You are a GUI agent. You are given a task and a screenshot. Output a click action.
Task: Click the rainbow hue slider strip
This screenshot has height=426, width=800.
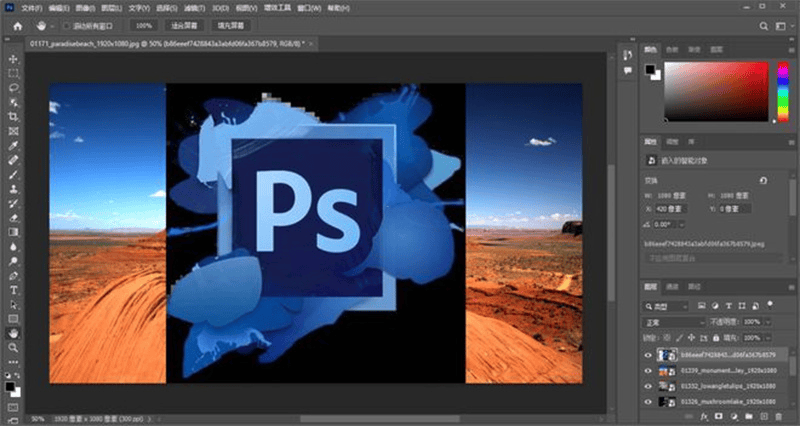783,91
